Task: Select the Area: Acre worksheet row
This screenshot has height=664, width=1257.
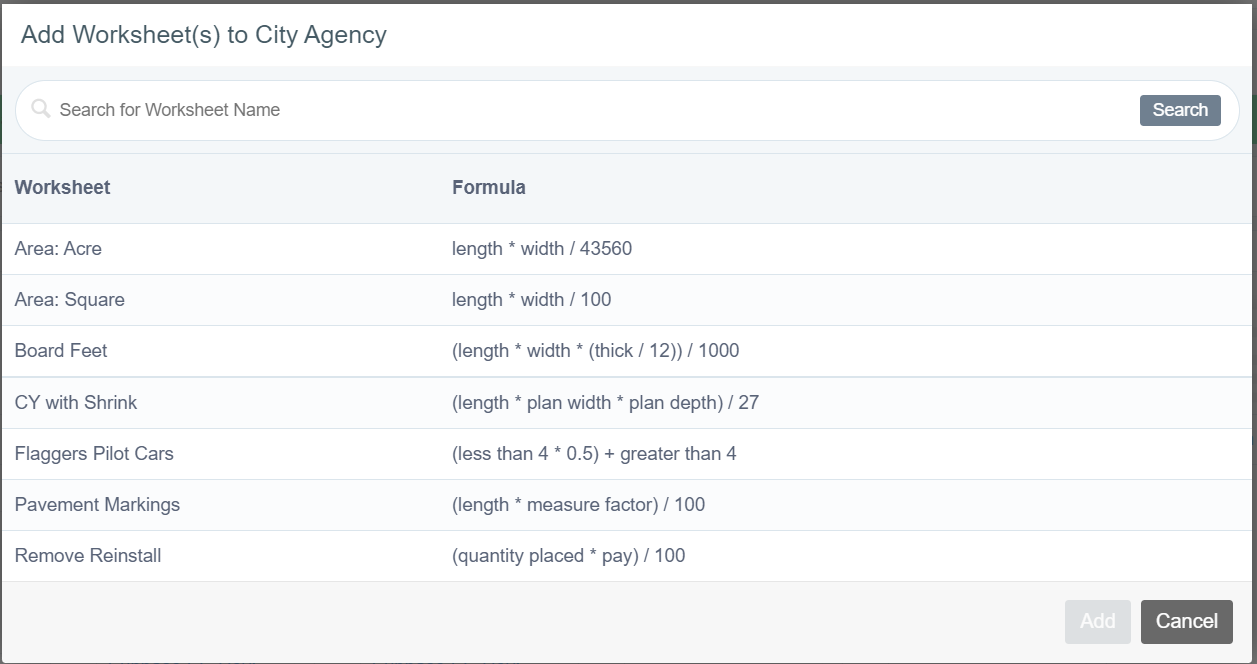Action: pos(58,249)
